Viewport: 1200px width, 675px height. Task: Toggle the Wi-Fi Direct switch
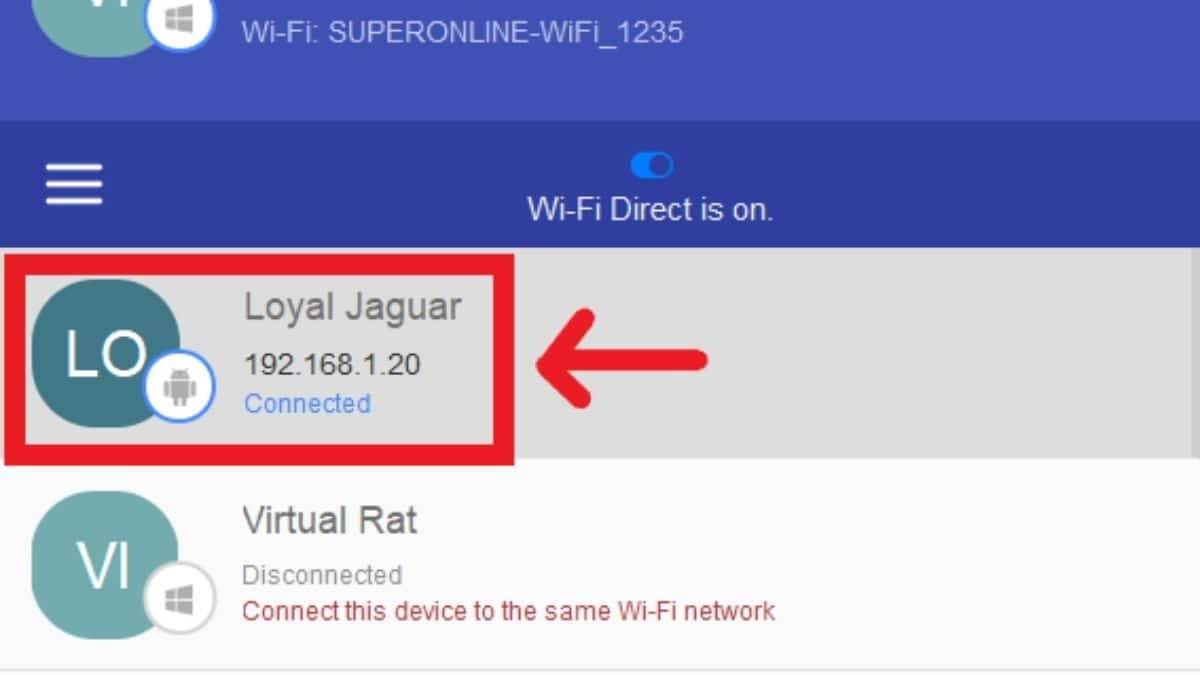pyautogui.click(x=651, y=164)
